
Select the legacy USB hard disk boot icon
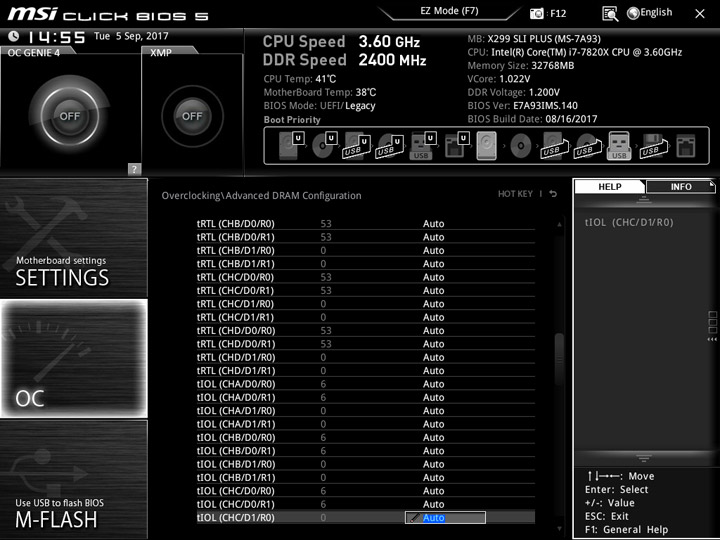tap(553, 146)
